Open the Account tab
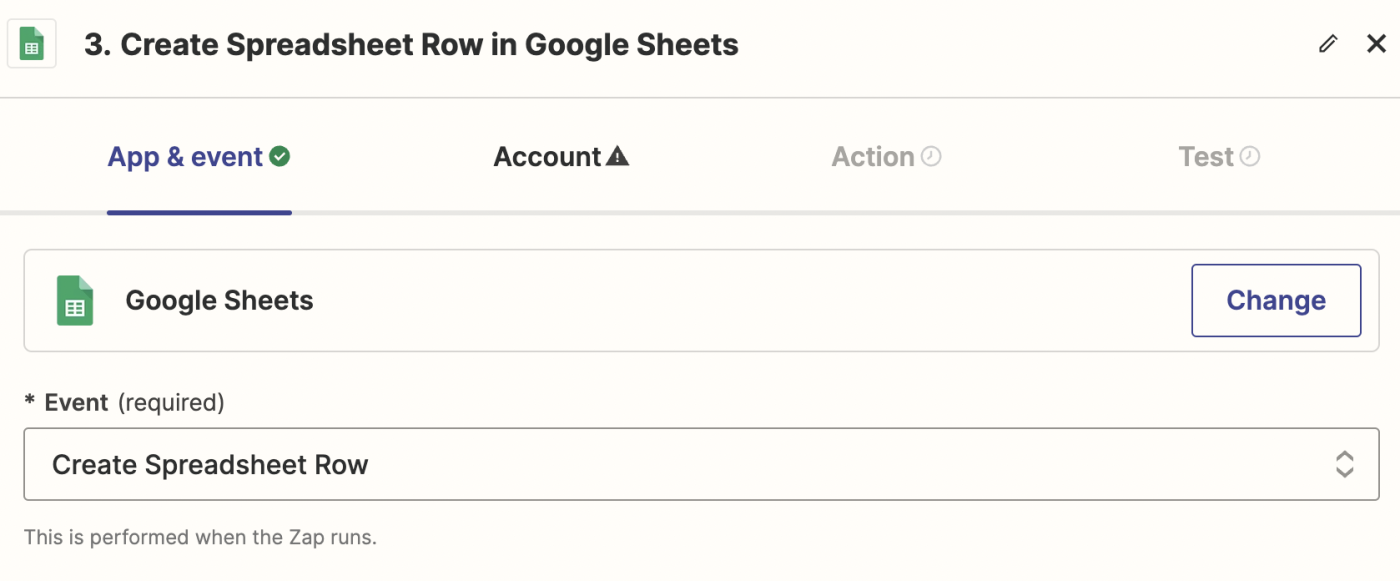 tap(547, 157)
